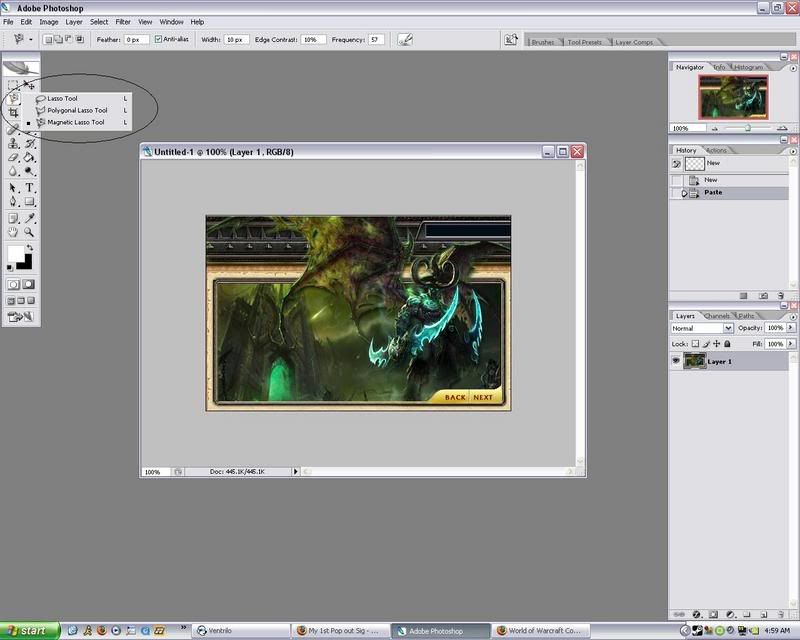800x640 pixels.
Task: Select the Paste history state
Action: coord(729,193)
